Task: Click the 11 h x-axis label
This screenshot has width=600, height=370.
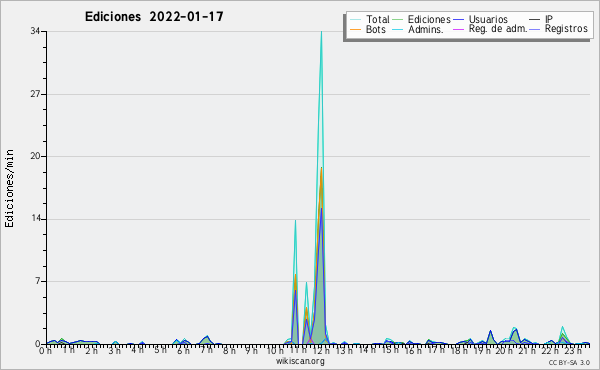Action: click(299, 350)
